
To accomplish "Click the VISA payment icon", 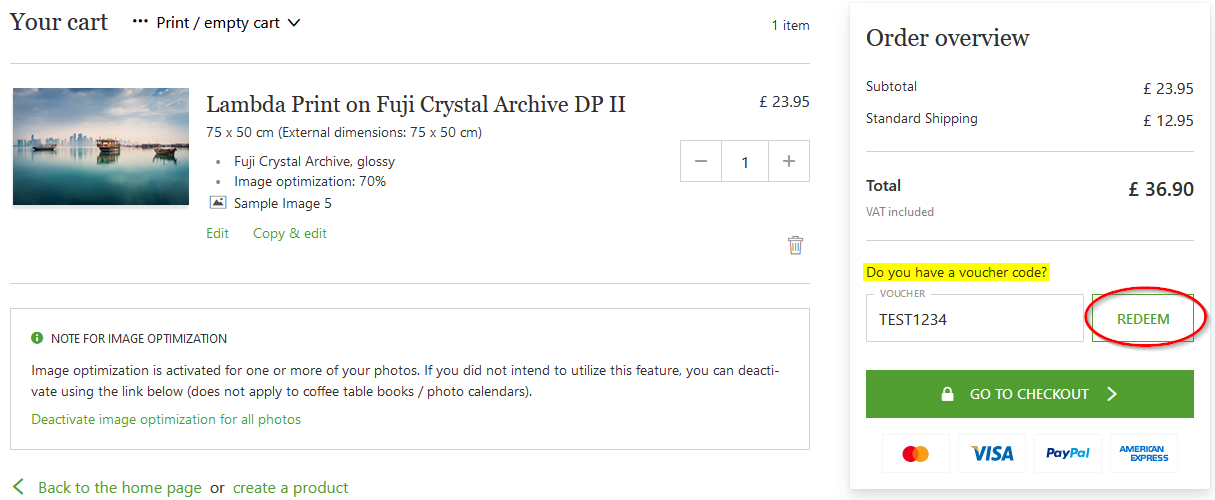I will pos(991,454).
